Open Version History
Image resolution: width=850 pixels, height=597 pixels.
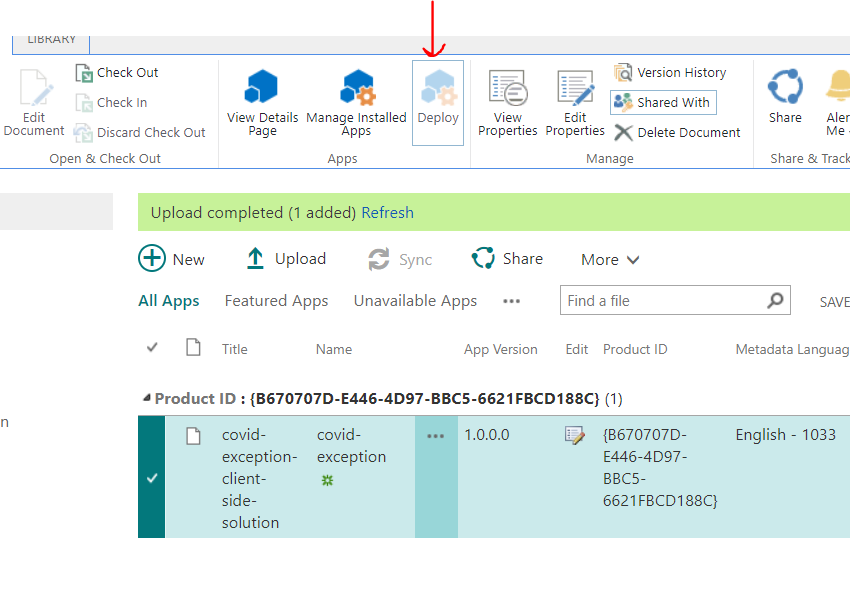pyautogui.click(x=671, y=72)
